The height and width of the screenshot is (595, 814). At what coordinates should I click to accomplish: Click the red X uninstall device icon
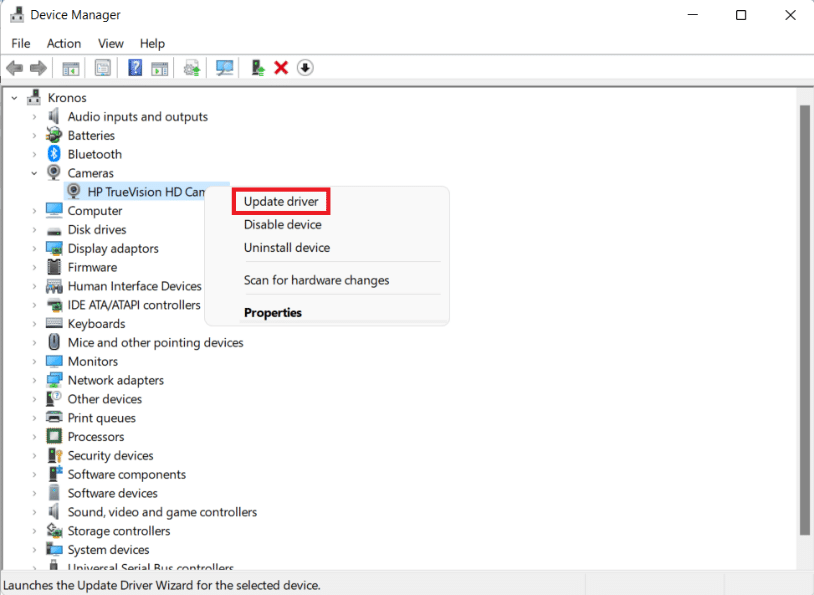(x=281, y=68)
